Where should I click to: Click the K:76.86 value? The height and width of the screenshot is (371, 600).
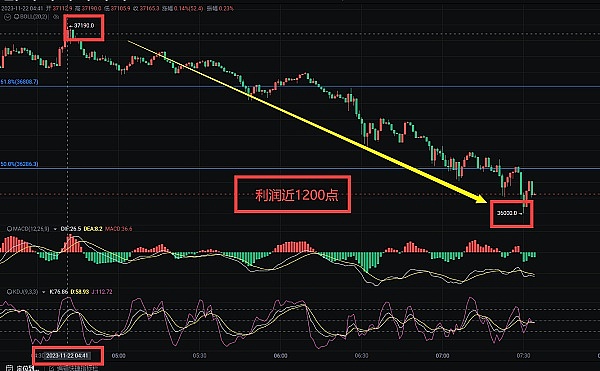(59, 292)
